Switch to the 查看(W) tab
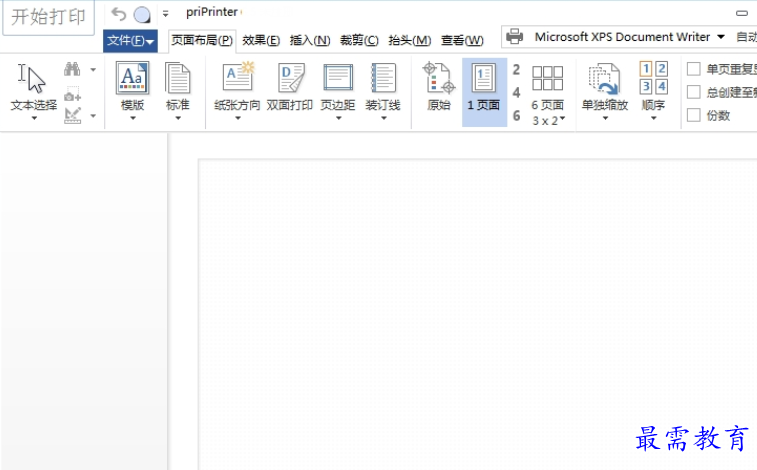757x470 pixels. click(x=462, y=41)
